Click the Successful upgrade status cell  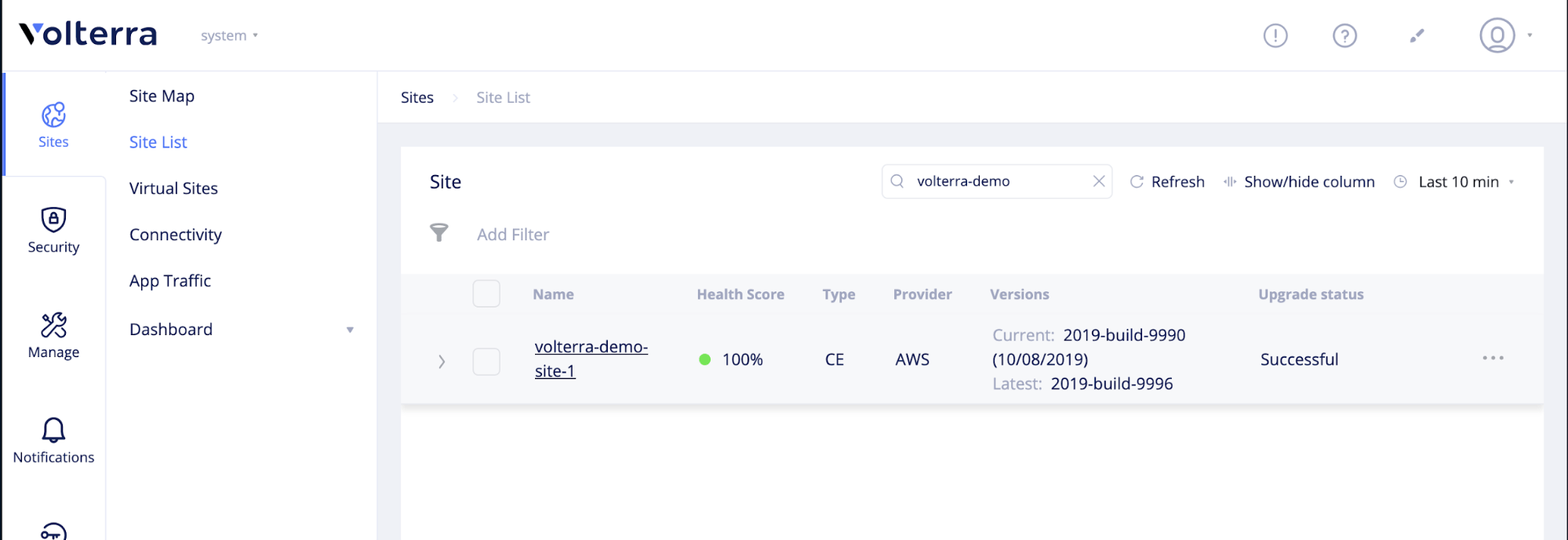coord(1299,359)
